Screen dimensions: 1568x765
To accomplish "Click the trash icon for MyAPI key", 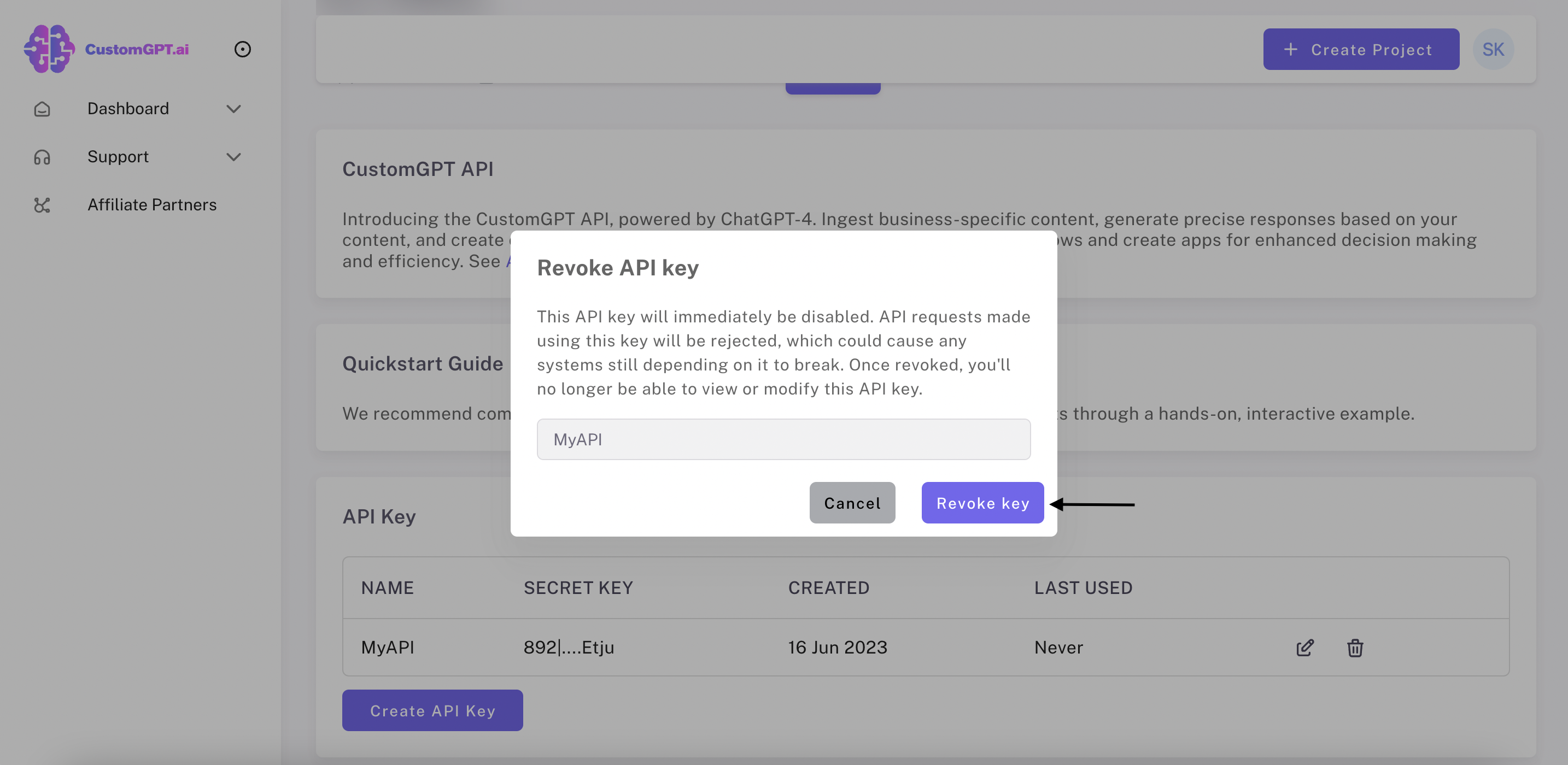I will click(1354, 648).
